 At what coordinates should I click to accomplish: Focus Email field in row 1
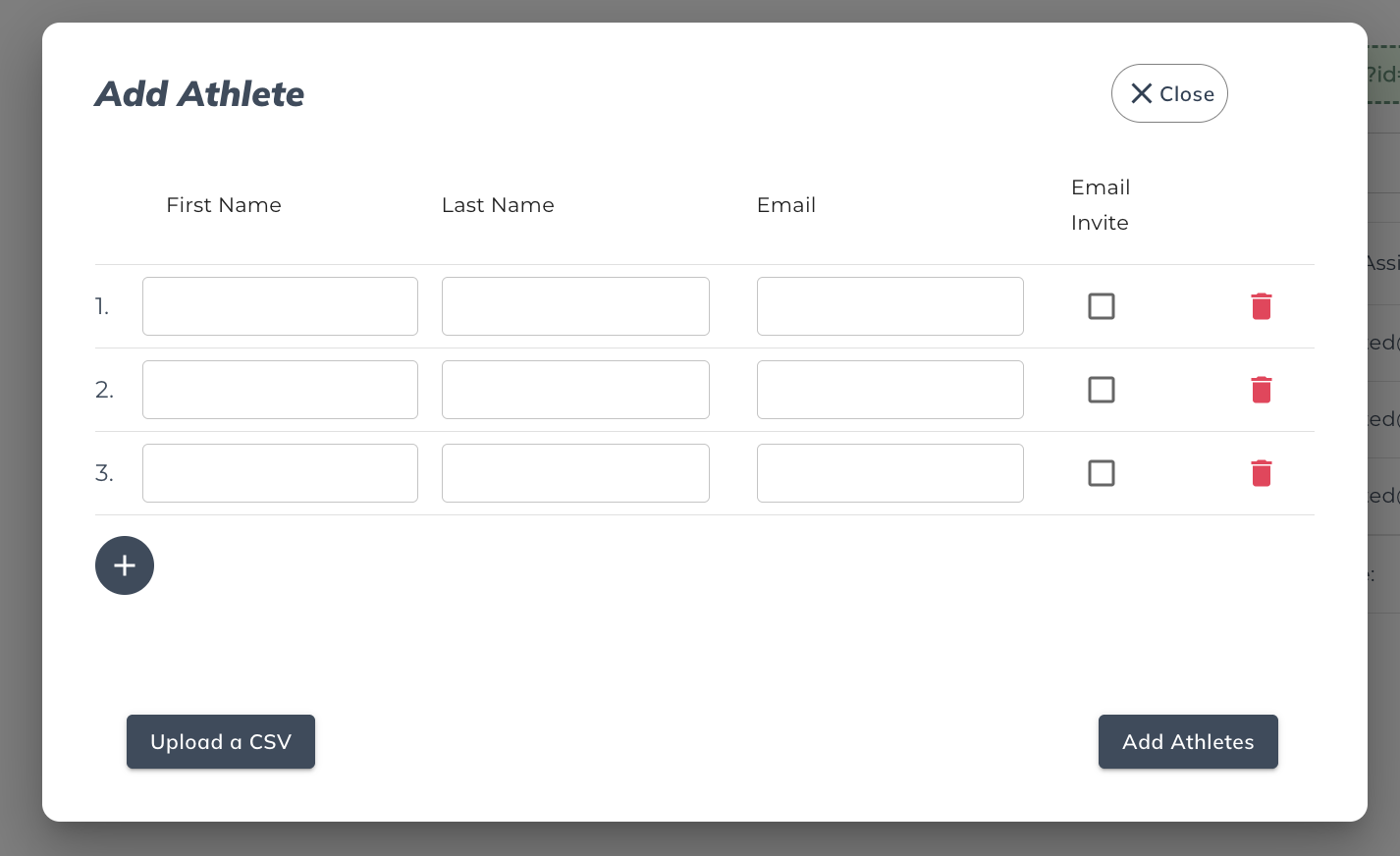[889, 306]
